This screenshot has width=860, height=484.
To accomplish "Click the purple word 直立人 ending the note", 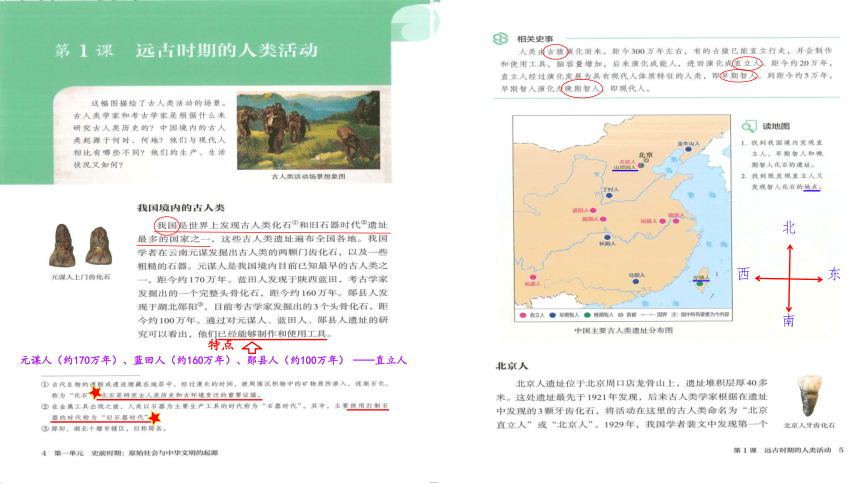I will click(391, 360).
